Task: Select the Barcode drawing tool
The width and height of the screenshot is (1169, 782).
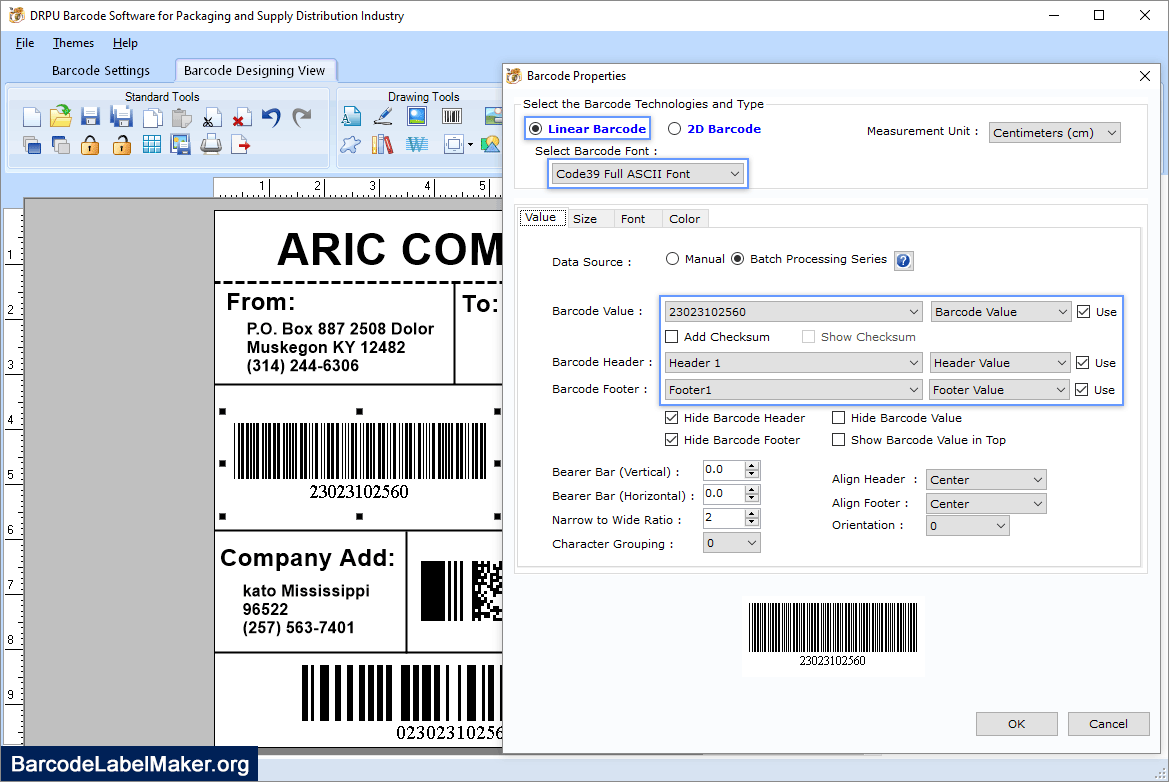Action: click(452, 116)
